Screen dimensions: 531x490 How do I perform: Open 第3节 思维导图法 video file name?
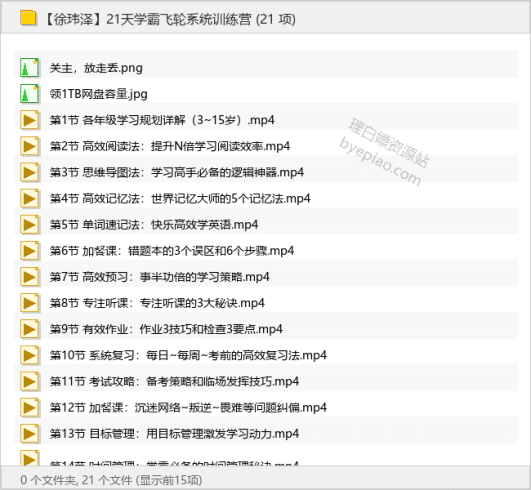click(177, 172)
